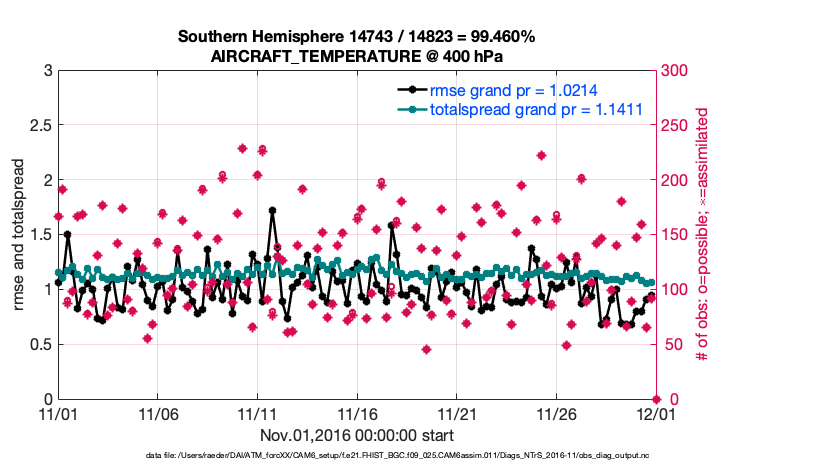Click x-axis tick label '11/16'
Viewport: 830px width, 470px height.
[x=357, y=414]
